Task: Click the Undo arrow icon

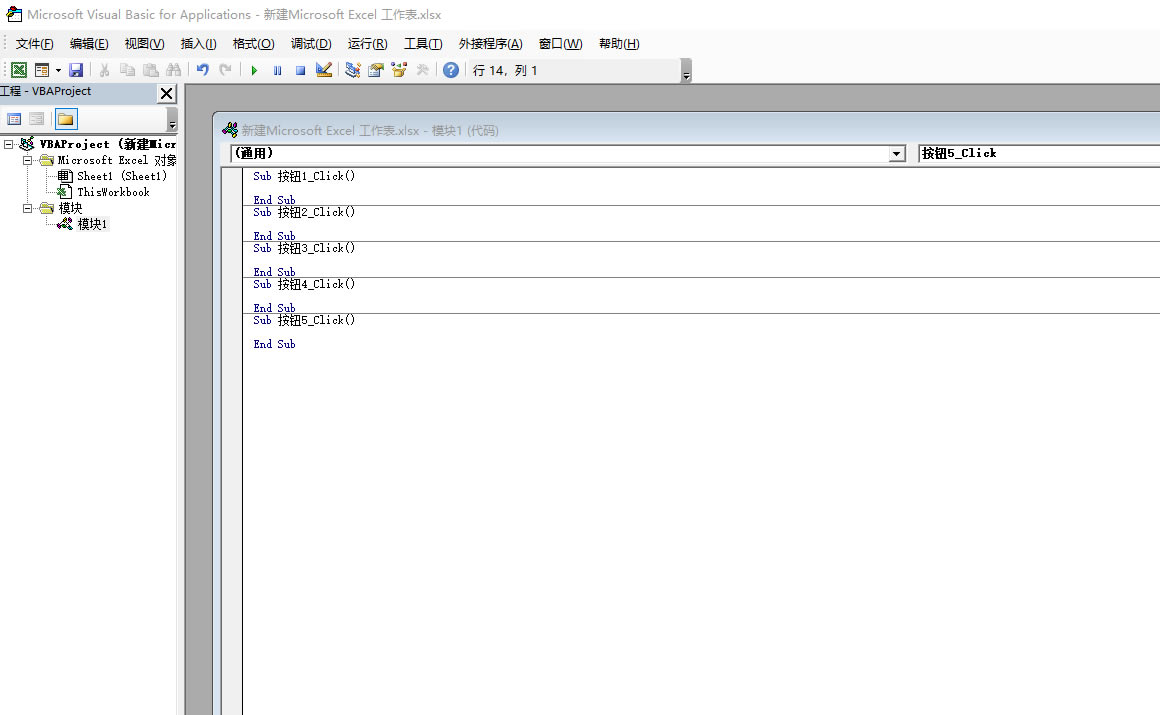Action: (203, 70)
